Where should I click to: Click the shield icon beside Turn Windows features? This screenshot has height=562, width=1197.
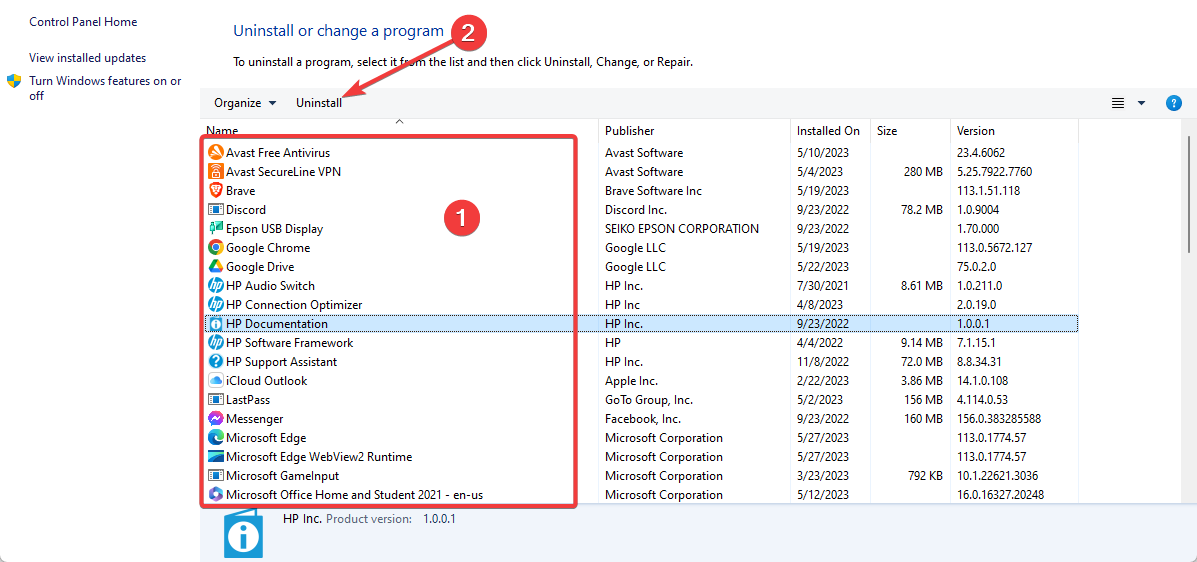14,81
